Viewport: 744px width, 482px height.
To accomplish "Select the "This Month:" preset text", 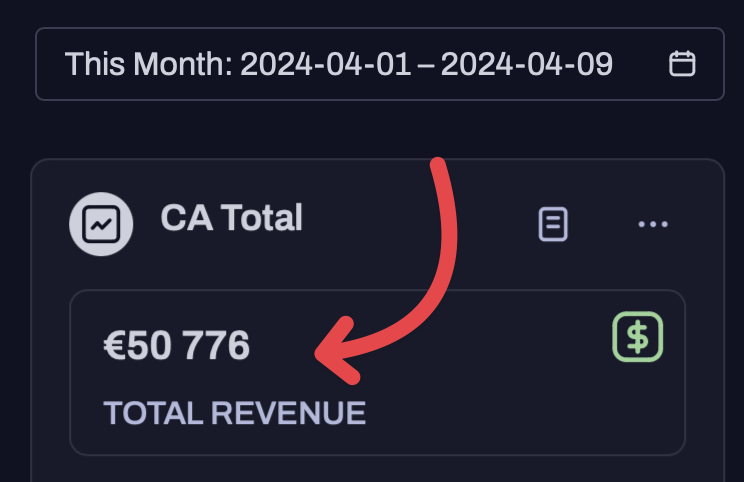I will (x=148, y=64).
